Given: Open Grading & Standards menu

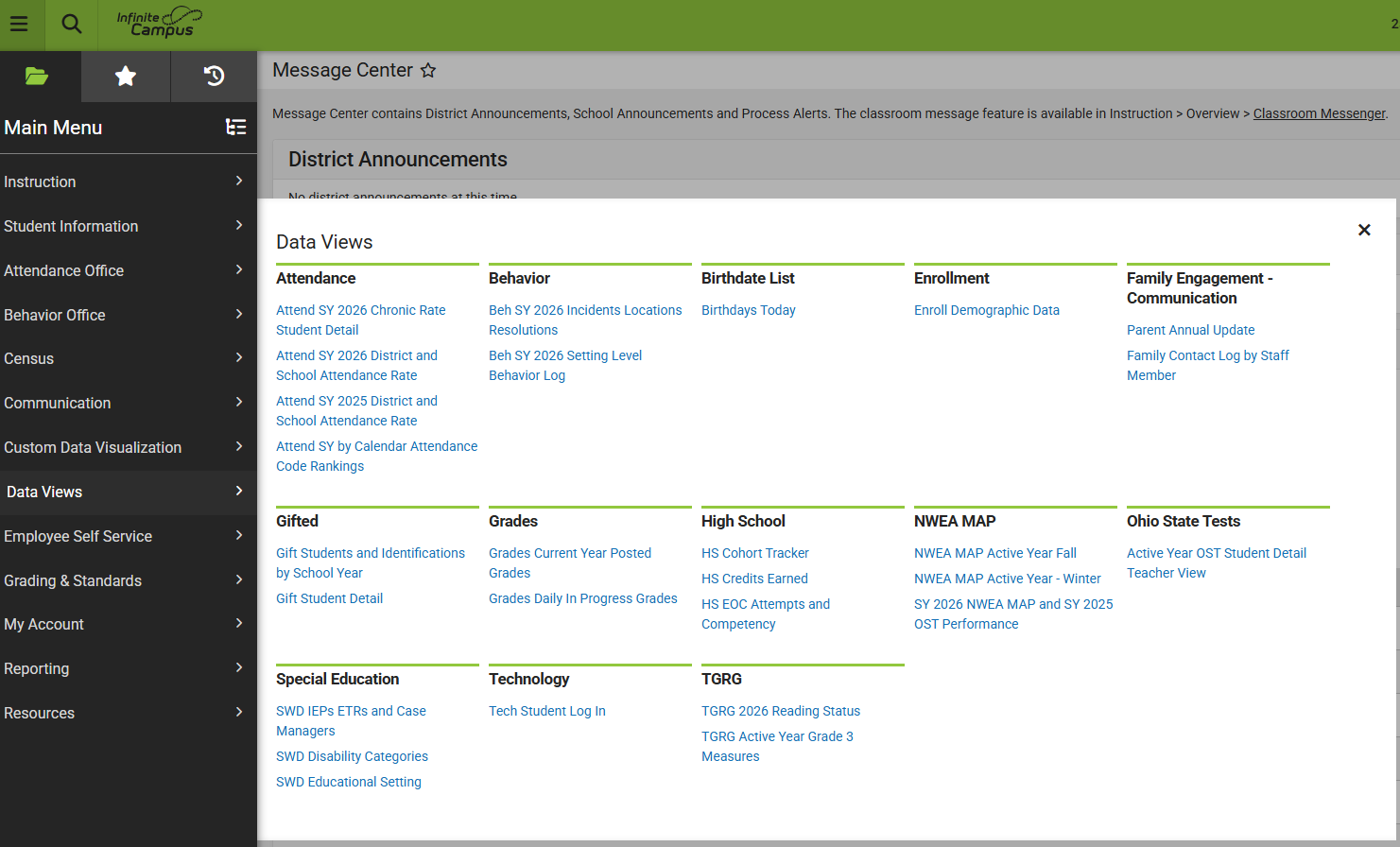Looking at the screenshot, I should [129, 580].
